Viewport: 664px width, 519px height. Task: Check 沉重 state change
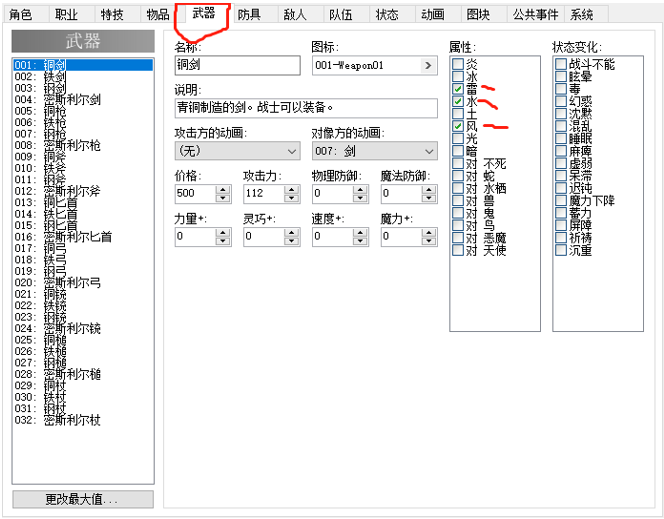point(561,250)
